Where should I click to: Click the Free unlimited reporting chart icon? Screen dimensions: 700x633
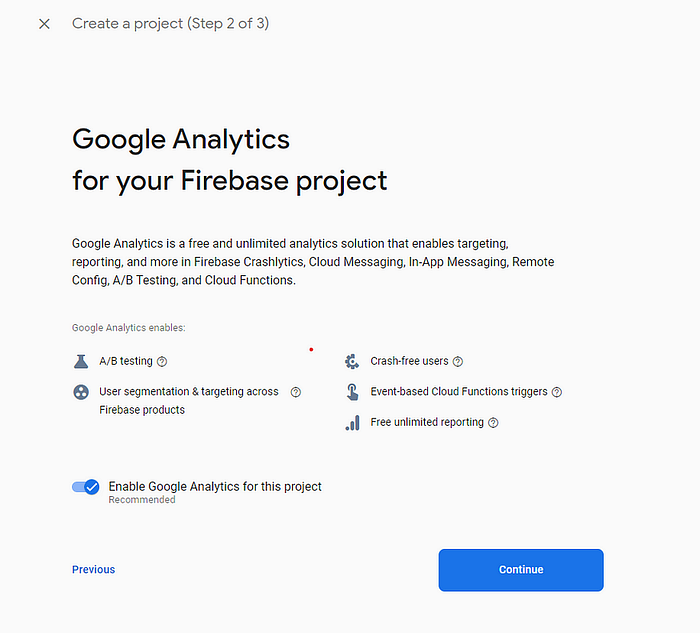pyautogui.click(x=352, y=422)
